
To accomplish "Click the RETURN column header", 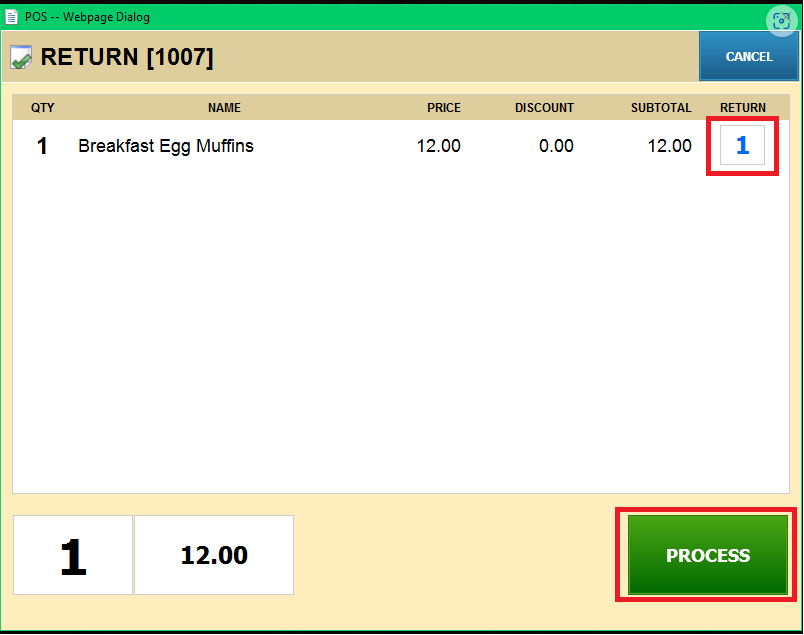I will (x=742, y=108).
